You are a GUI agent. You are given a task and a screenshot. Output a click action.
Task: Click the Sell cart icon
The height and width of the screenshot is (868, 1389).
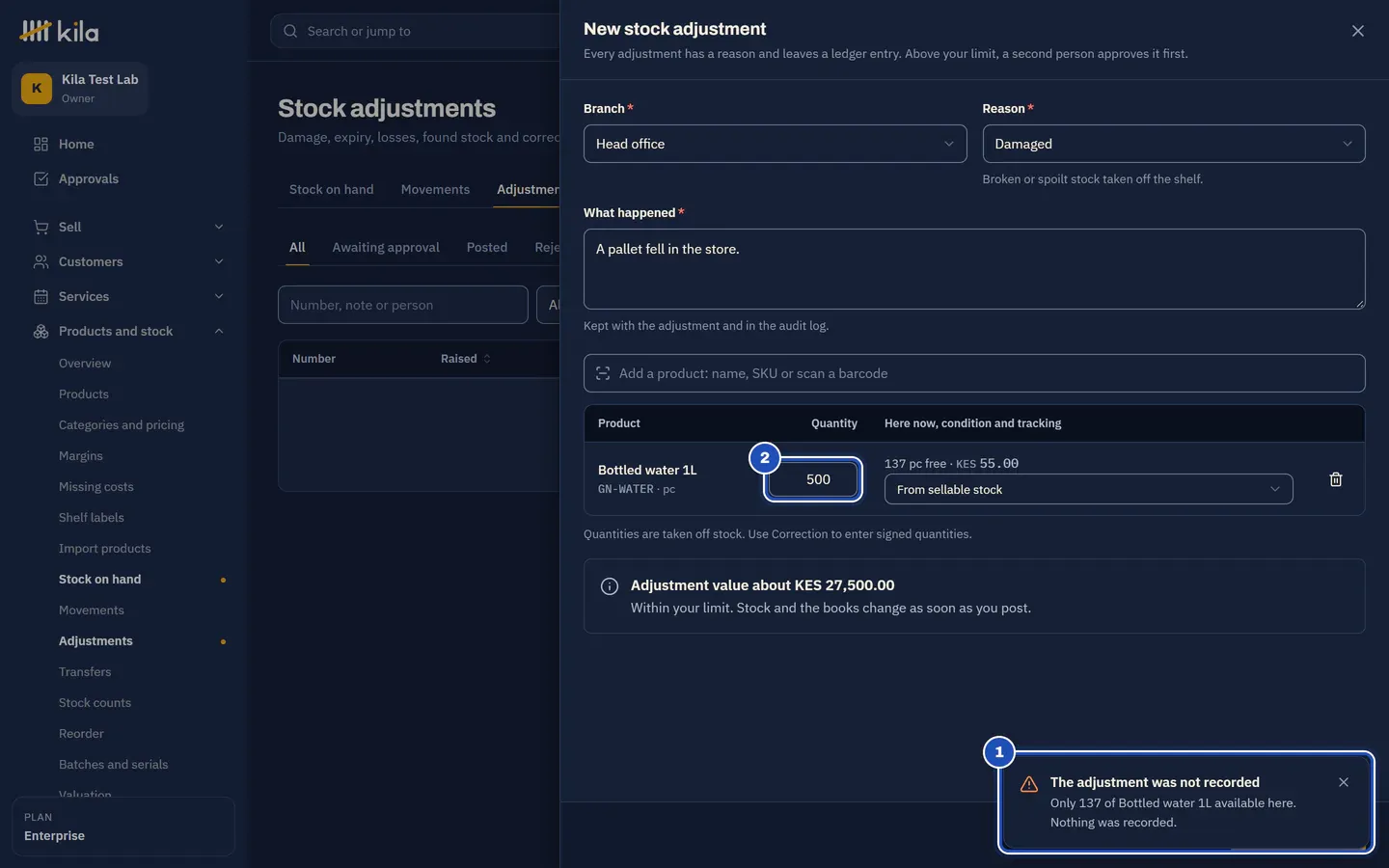pos(41,228)
